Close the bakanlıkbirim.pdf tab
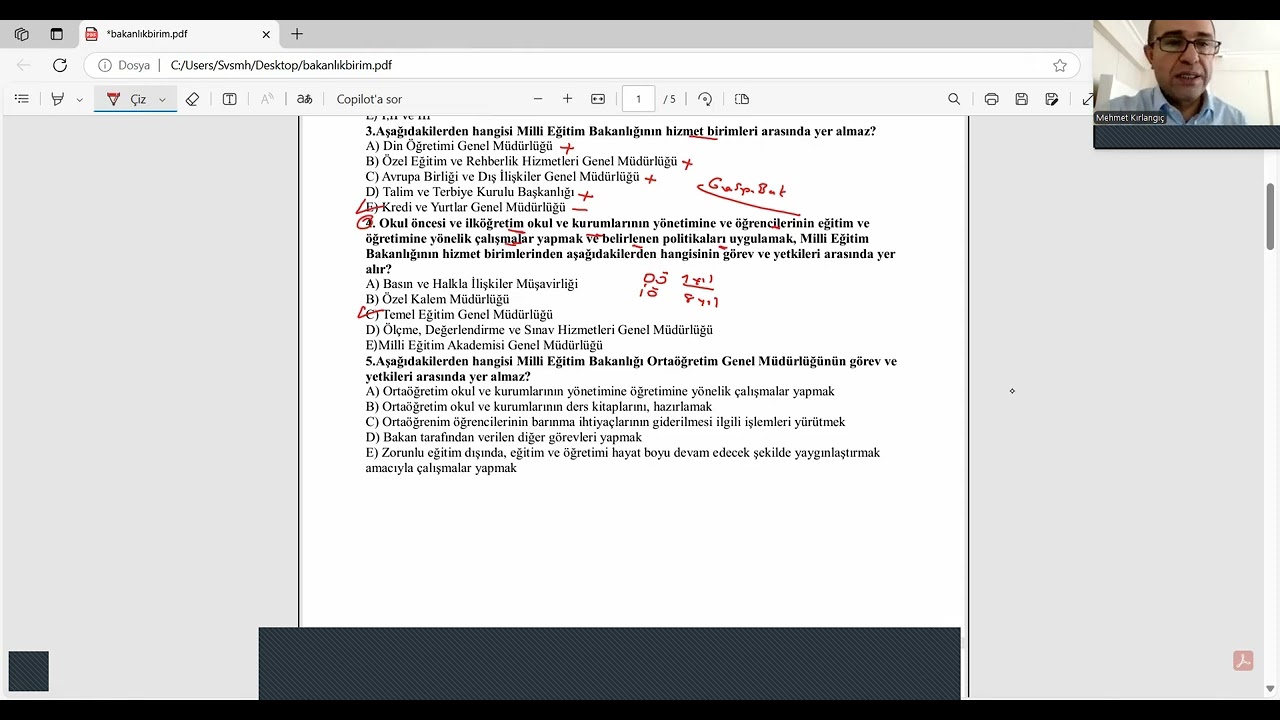The width and height of the screenshot is (1280, 720). click(266, 34)
